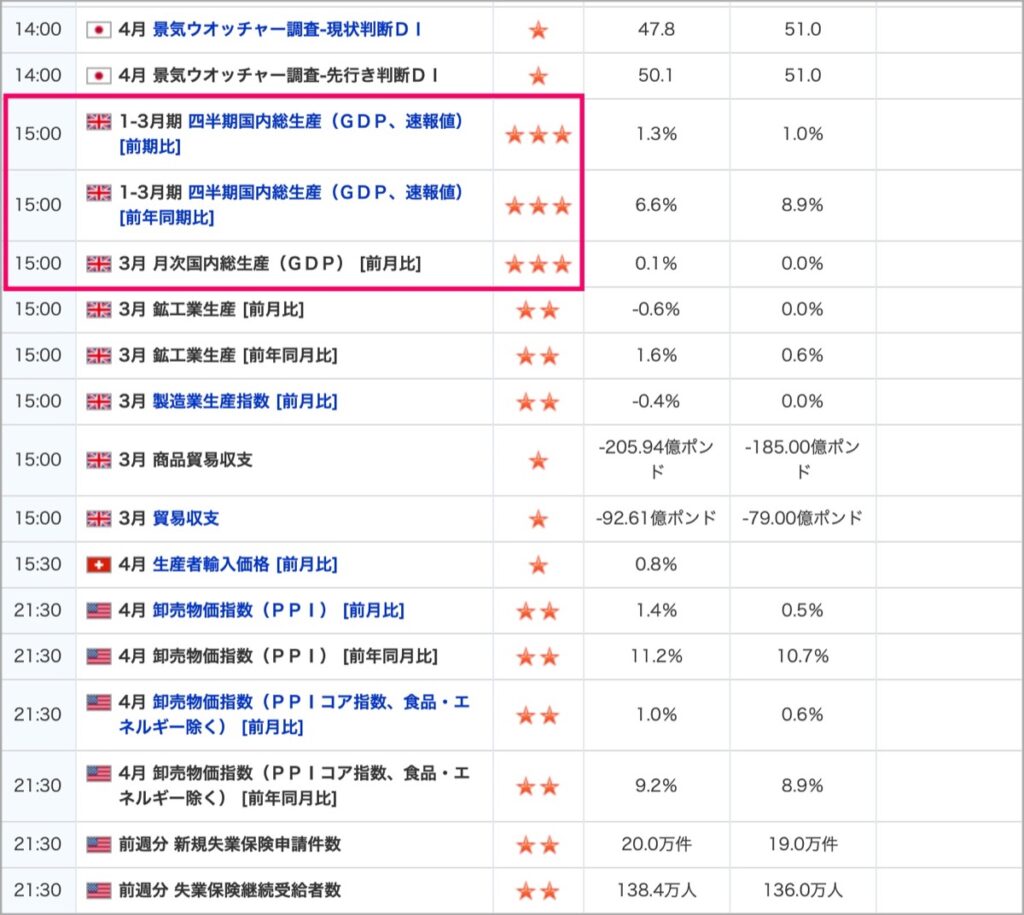Screen dimensions: 1024x915
Task: Click the -79.00億ポンド forecast value
Action: 803,519
